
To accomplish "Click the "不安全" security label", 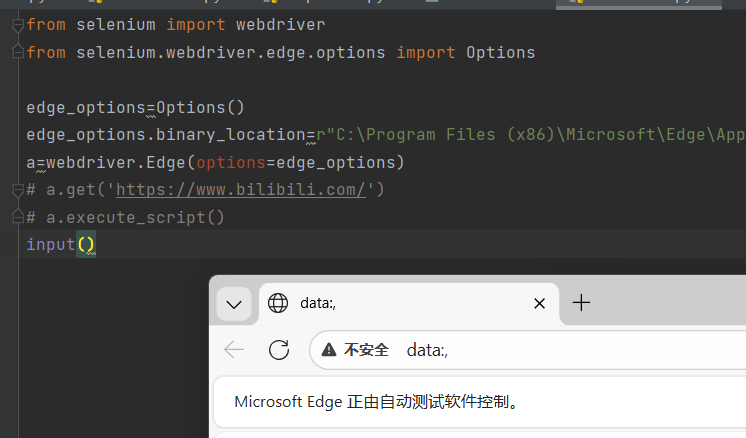I will [366, 350].
